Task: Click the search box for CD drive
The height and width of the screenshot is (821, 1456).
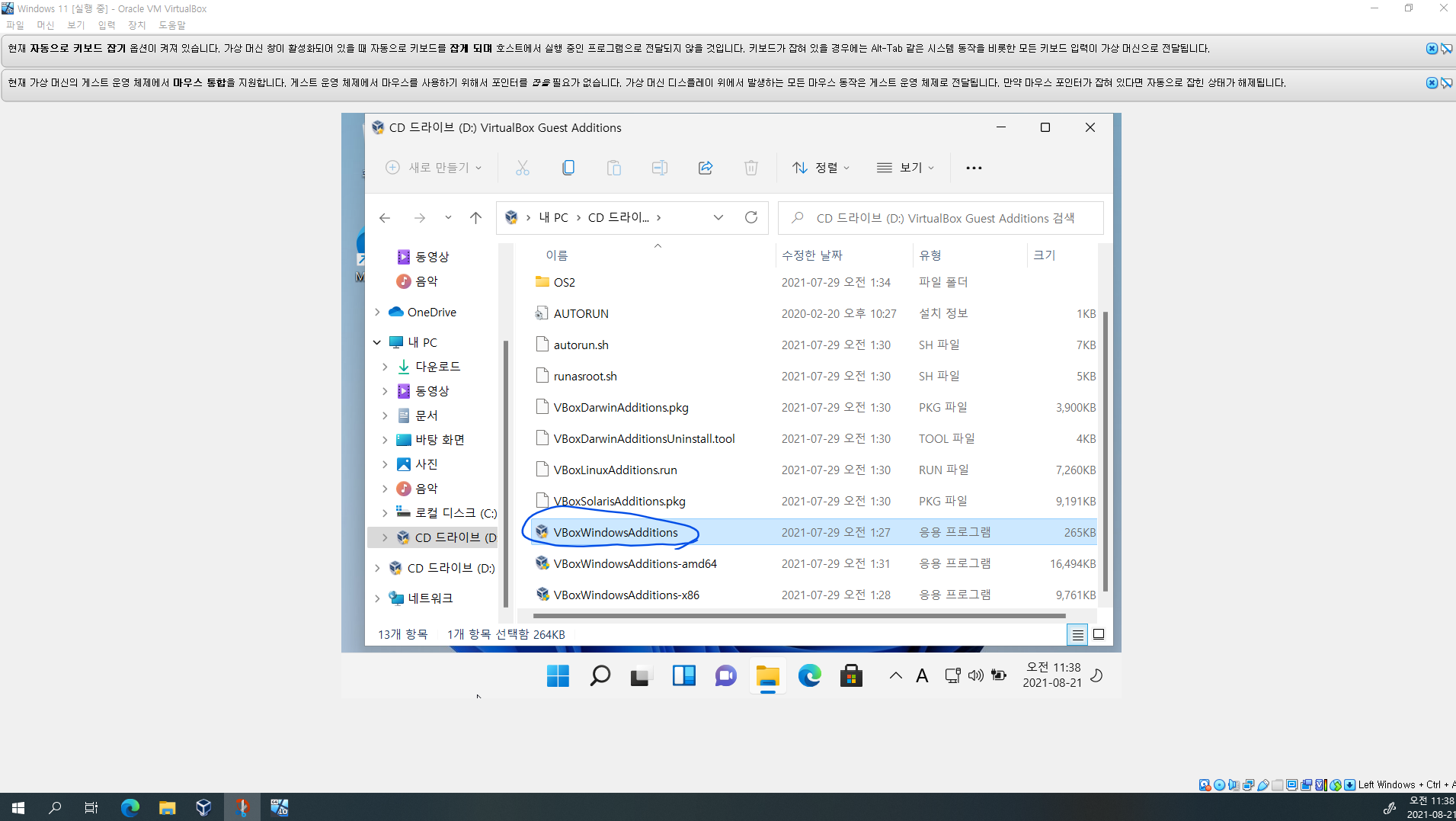Action: 940,218
